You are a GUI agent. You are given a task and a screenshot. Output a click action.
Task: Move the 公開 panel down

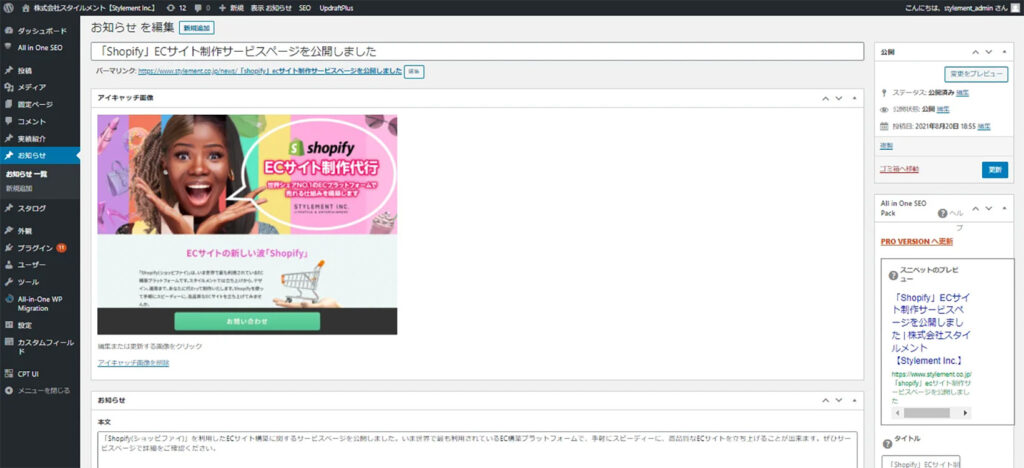click(989, 52)
